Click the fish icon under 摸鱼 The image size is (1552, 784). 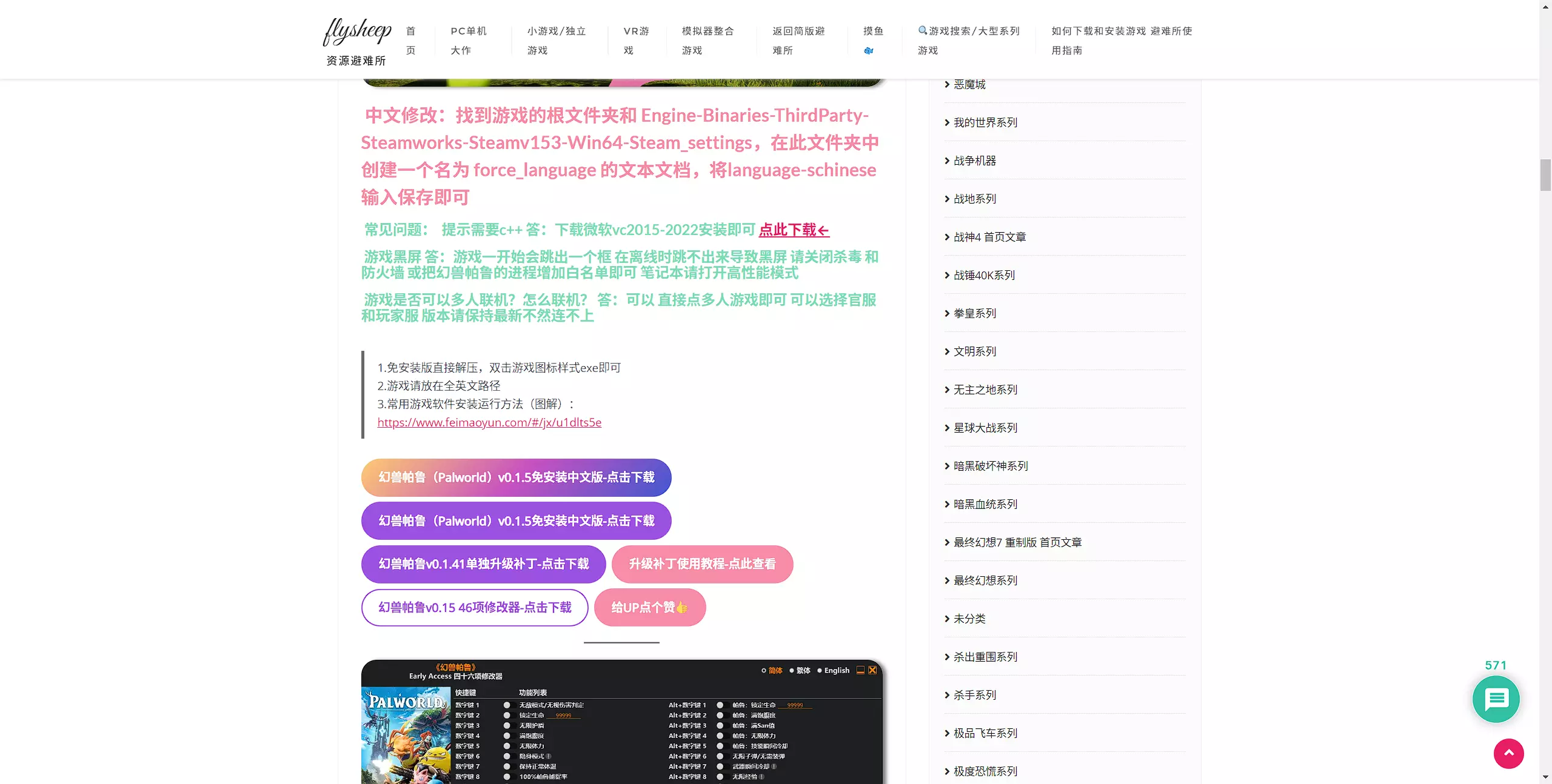click(x=869, y=51)
